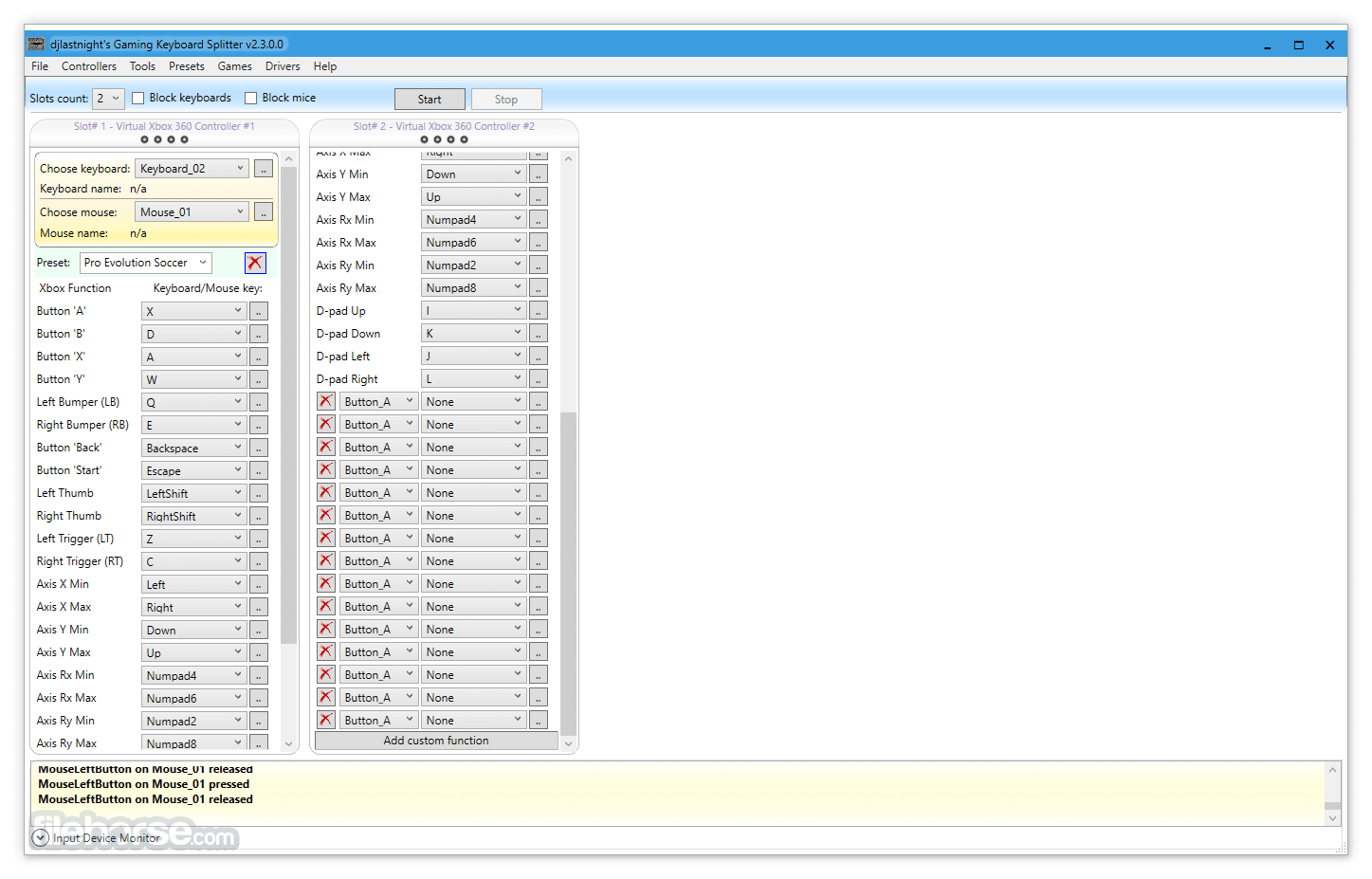Viewport: 1372px width, 879px height.
Task: Click detect-key button for Left Thumb row
Action: click(x=259, y=493)
